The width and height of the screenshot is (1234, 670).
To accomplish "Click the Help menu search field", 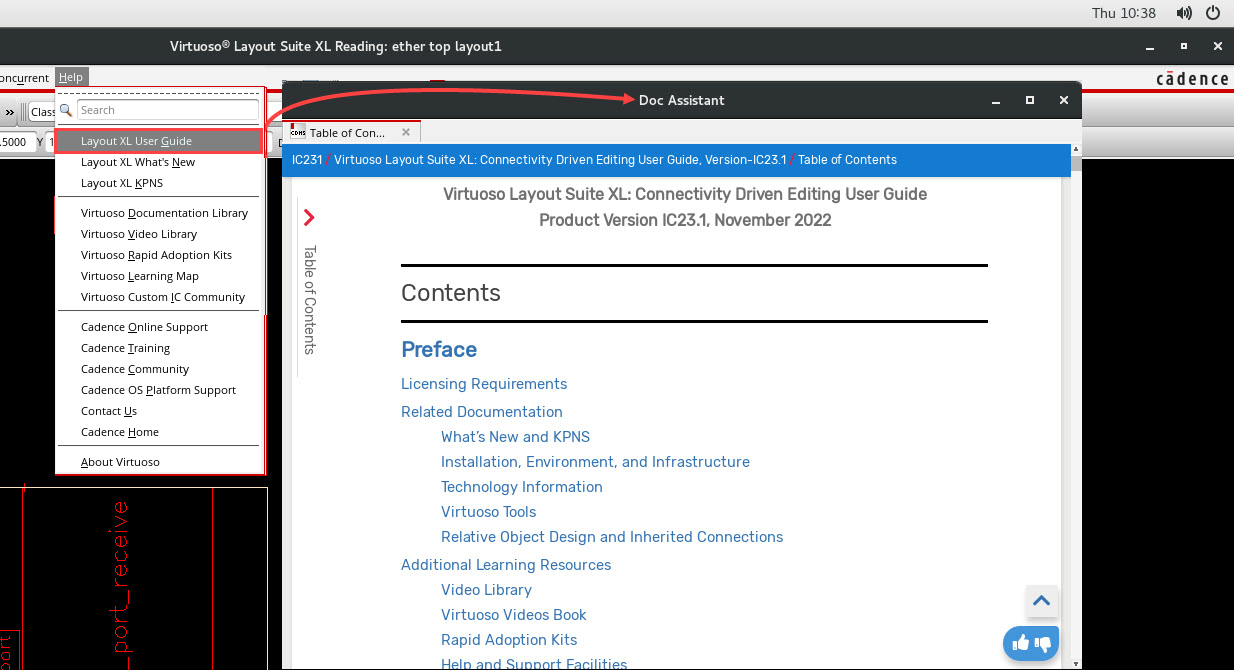I will point(168,110).
